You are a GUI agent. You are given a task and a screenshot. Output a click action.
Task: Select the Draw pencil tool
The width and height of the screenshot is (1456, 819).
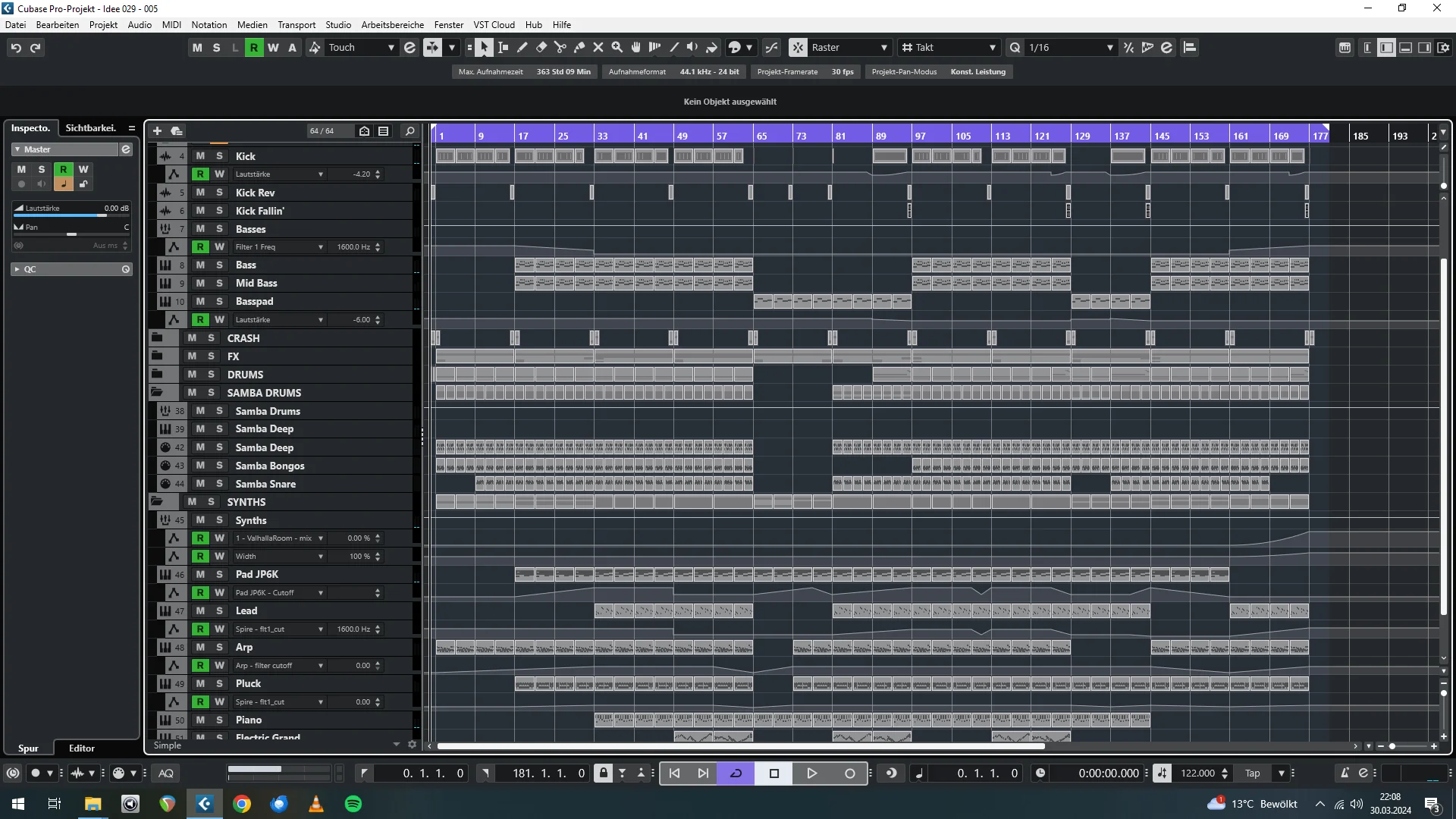[522, 47]
